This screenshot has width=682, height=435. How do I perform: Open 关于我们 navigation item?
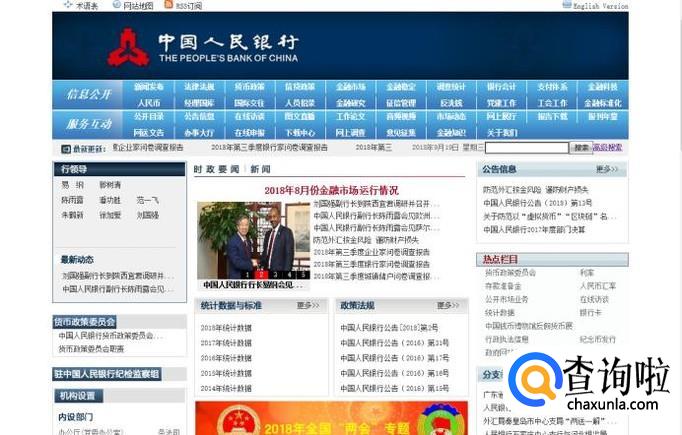tap(501, 133)
